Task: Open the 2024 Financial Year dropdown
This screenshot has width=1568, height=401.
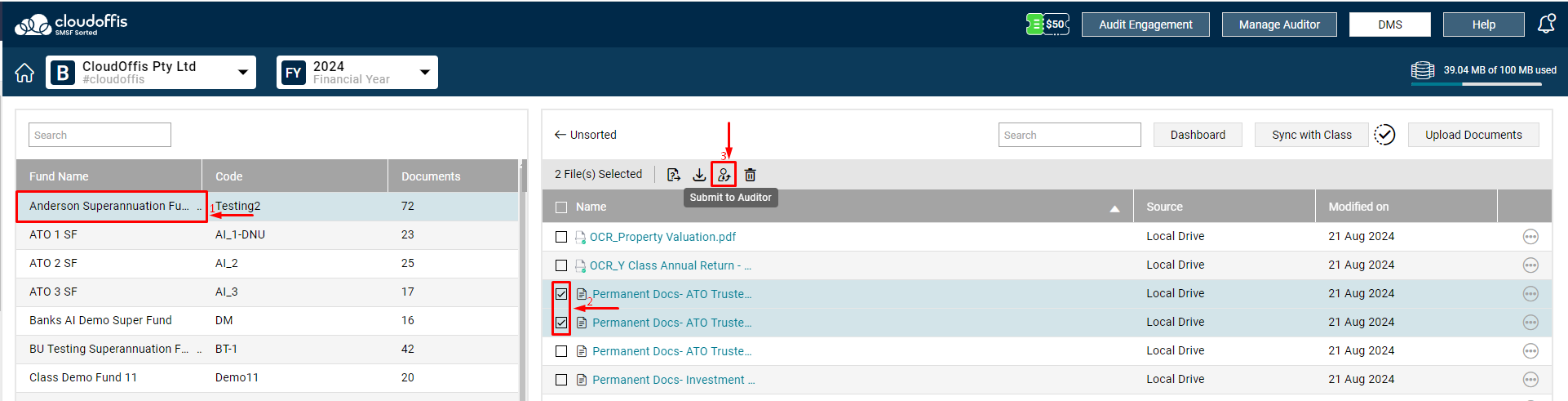Action: (357, 72)
